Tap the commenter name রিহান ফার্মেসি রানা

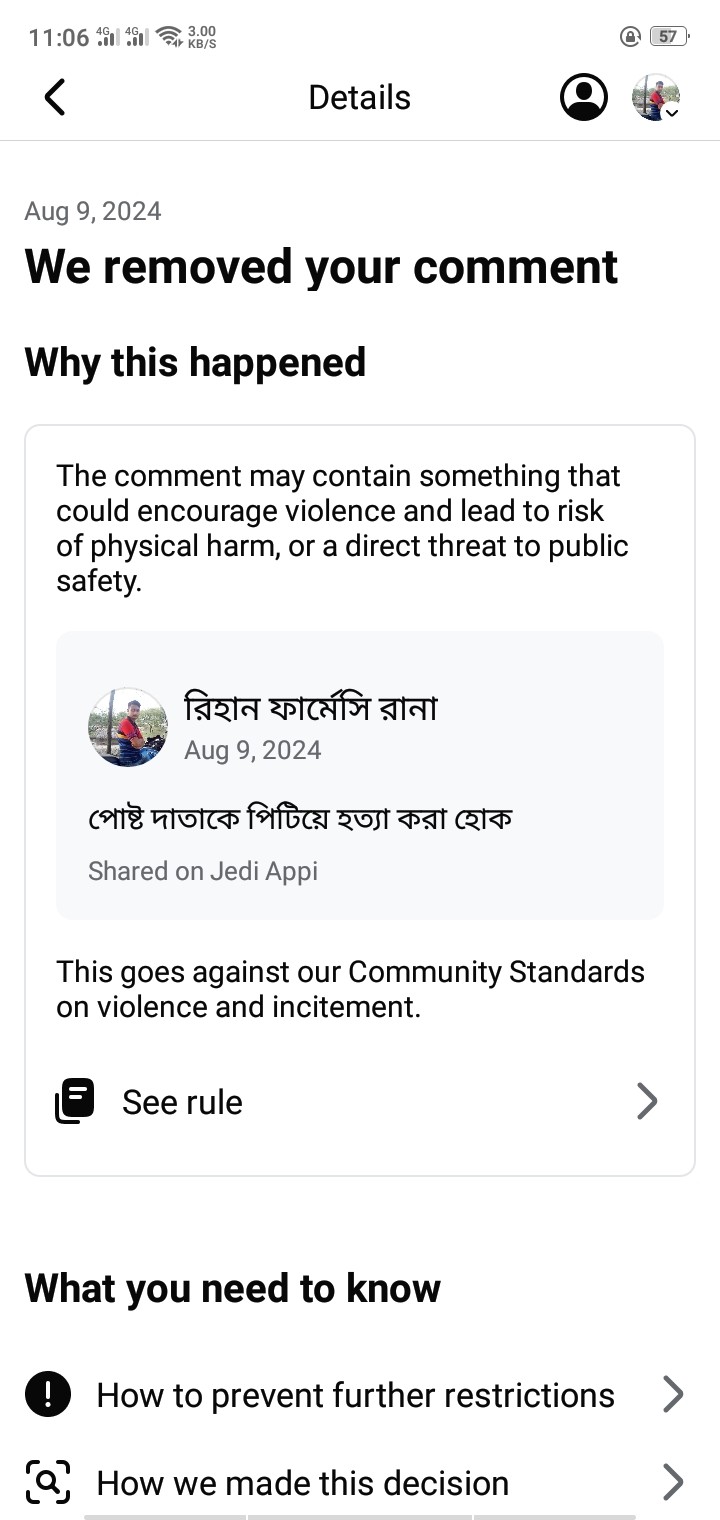311,708
